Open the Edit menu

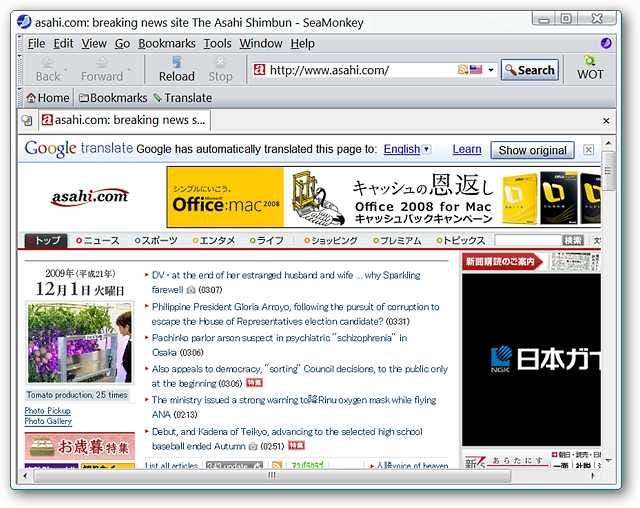[x=63, y=43]
